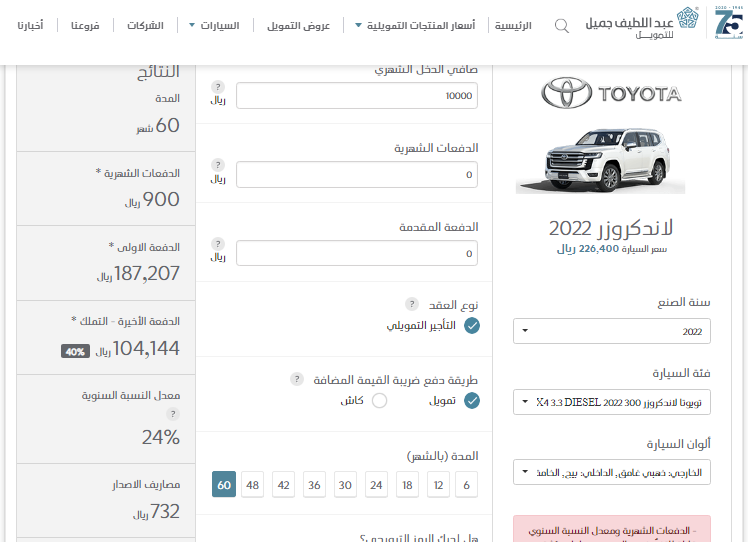Go to الرئيسية home page
The width and height of the screenshot is (748, 542).
513,25
